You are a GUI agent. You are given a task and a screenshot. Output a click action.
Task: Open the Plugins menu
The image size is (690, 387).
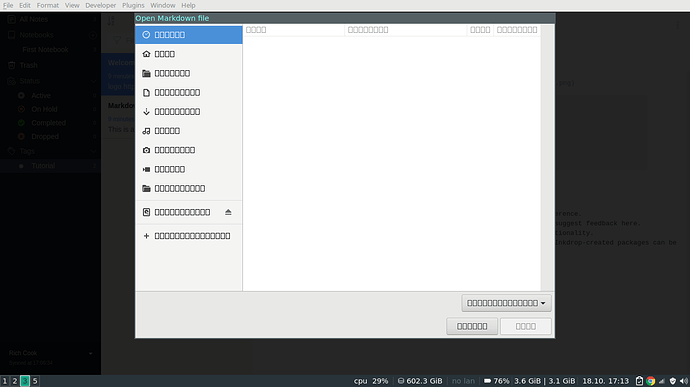coord(133,5)
